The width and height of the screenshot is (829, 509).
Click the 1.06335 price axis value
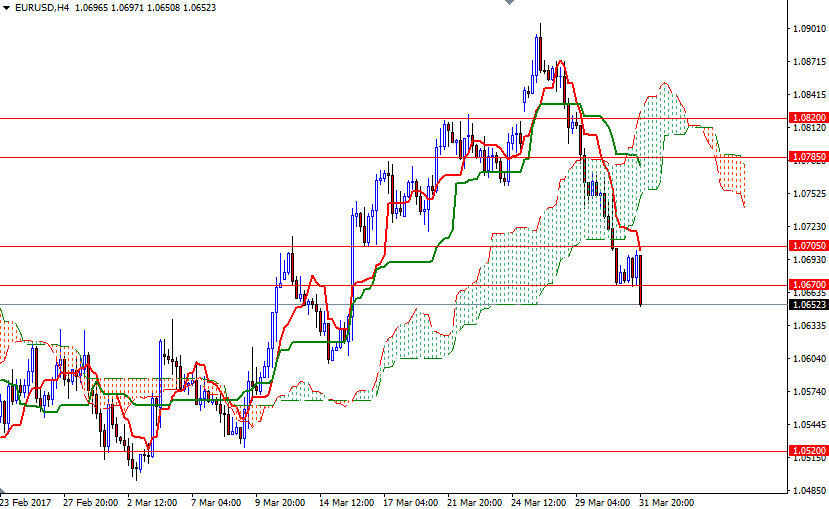pyautogui.click(x=809, y=326)
